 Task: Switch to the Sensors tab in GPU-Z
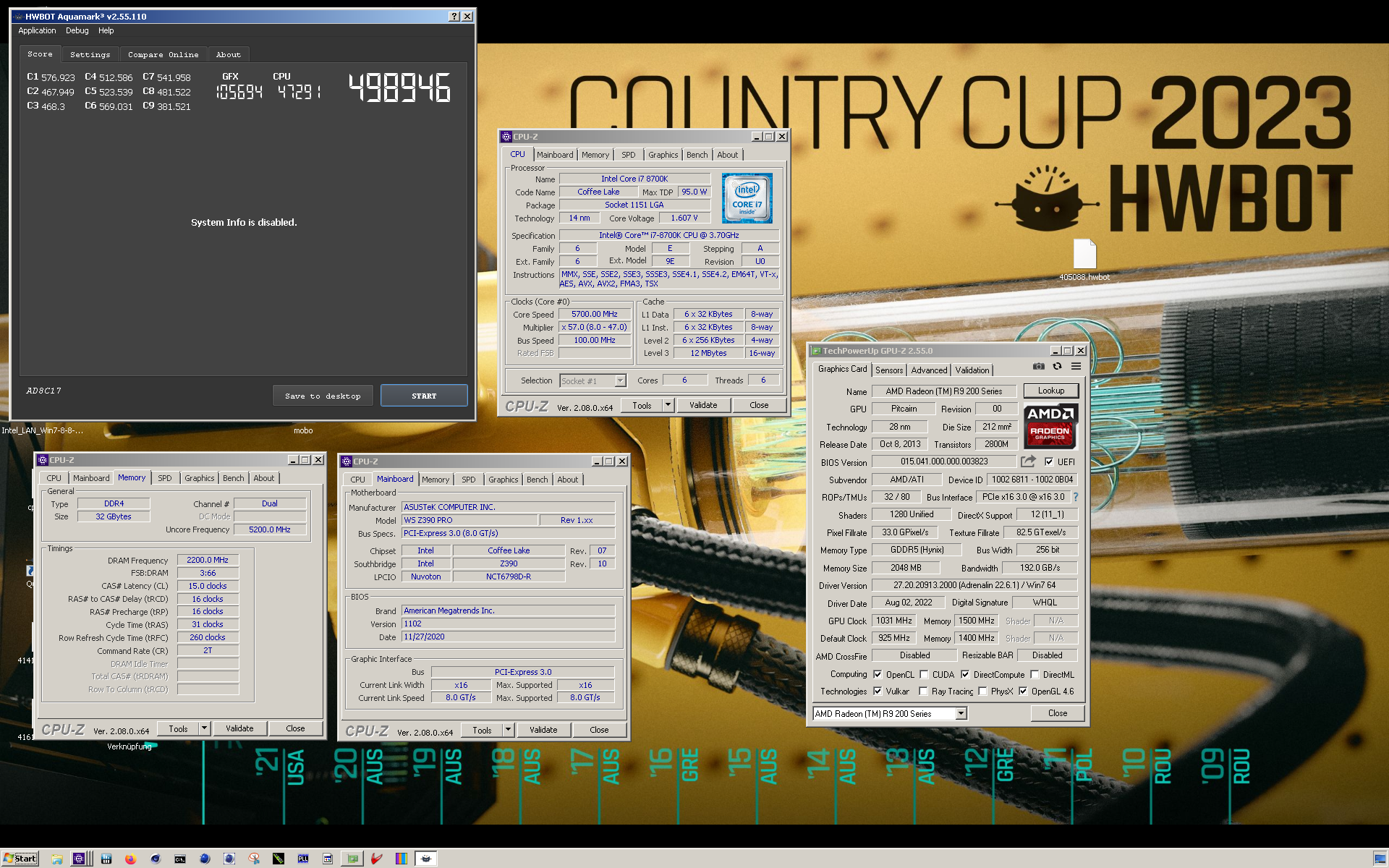pyautogui.click(x=889, y=370)
